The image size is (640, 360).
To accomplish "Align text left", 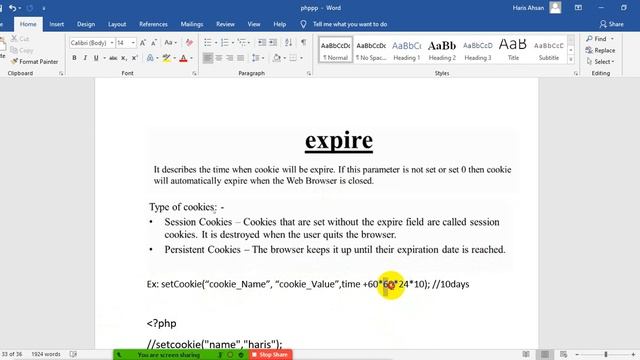I will point(208,58).
